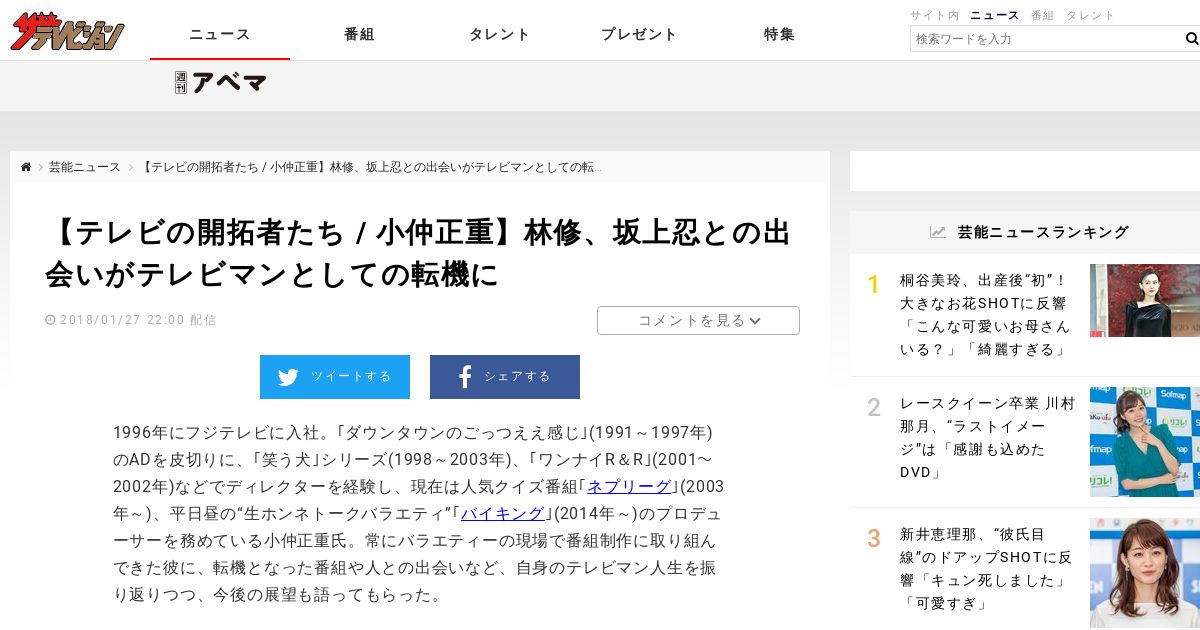Click the 桐谷美玲 ranking thumbnail

point(1145,300)
